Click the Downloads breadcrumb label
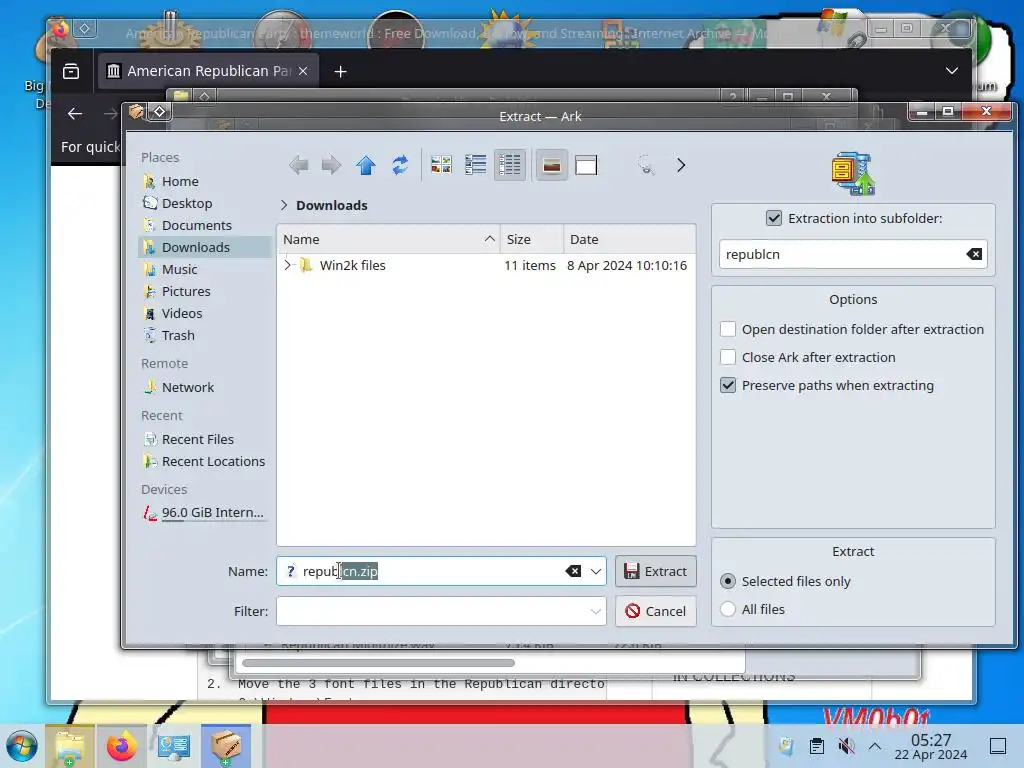This screenshot has width=1024, height=768. pos(332,205)
